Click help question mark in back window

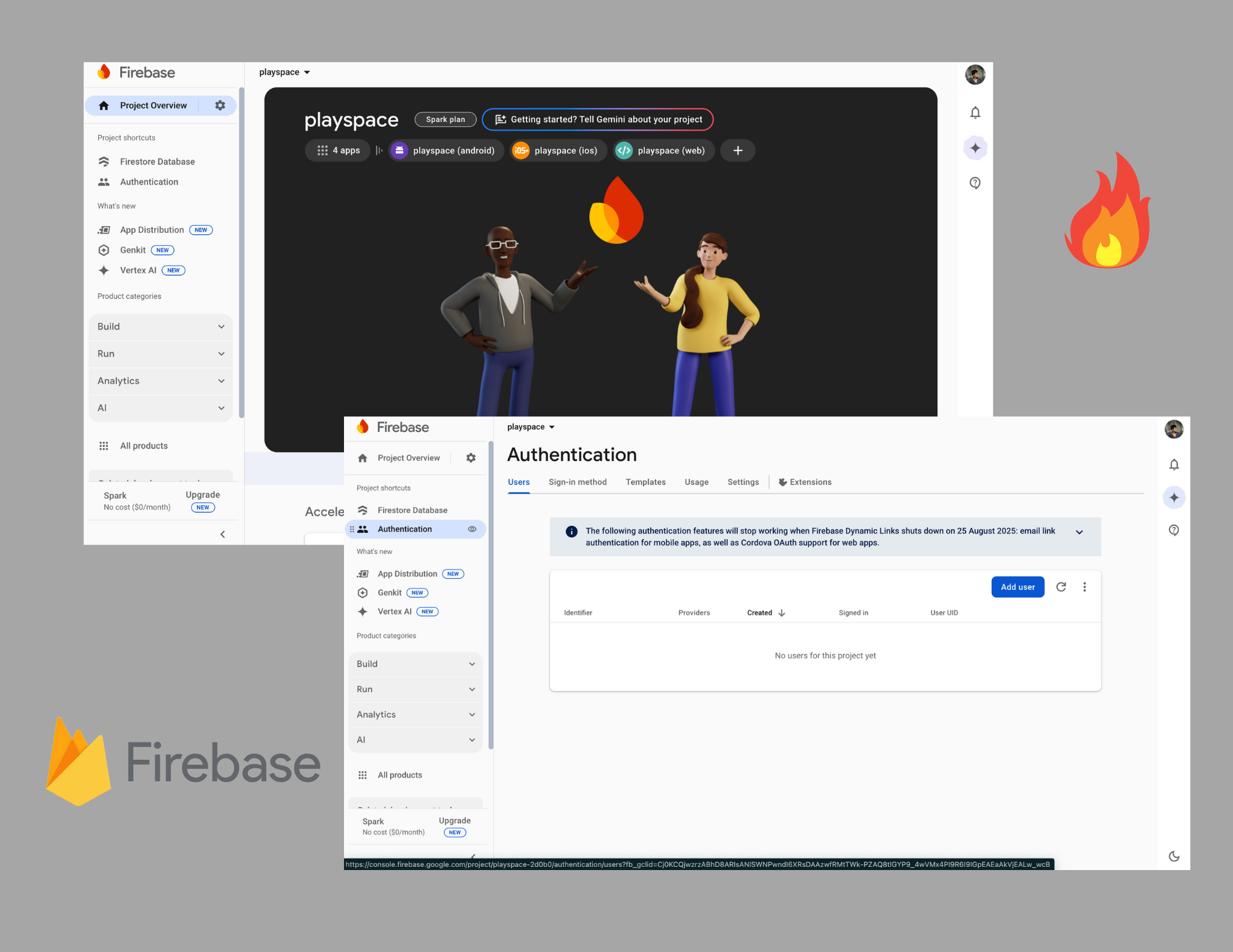[x=975, y=183]
